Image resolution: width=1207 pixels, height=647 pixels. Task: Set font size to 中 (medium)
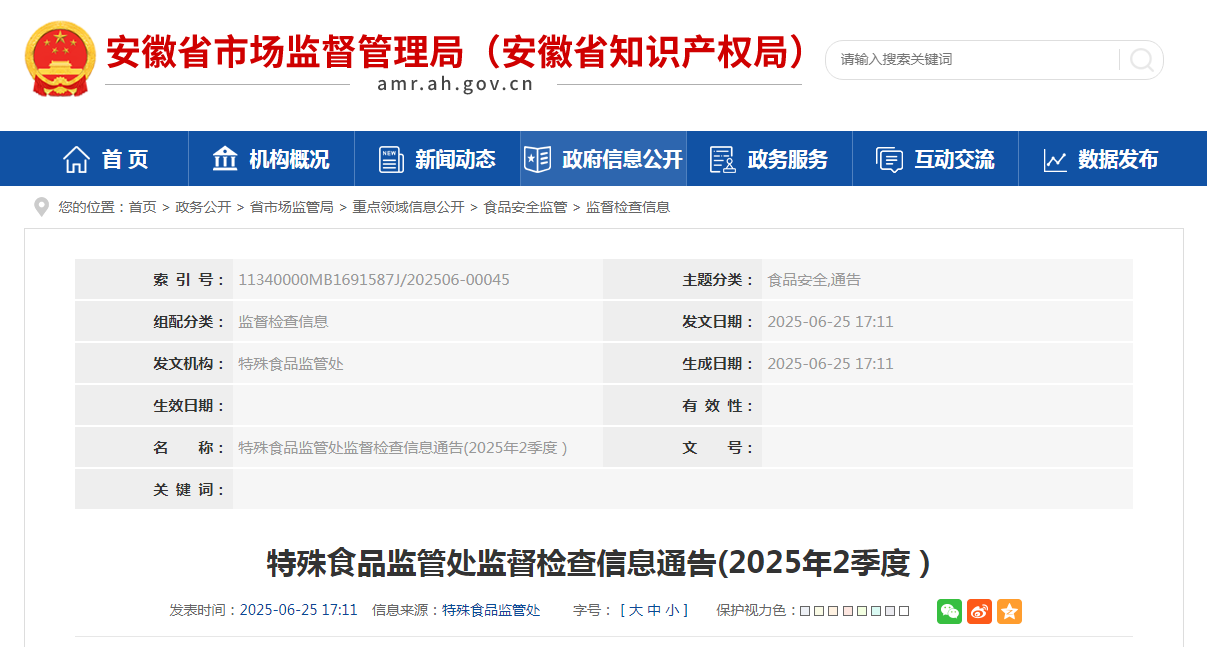653,610
